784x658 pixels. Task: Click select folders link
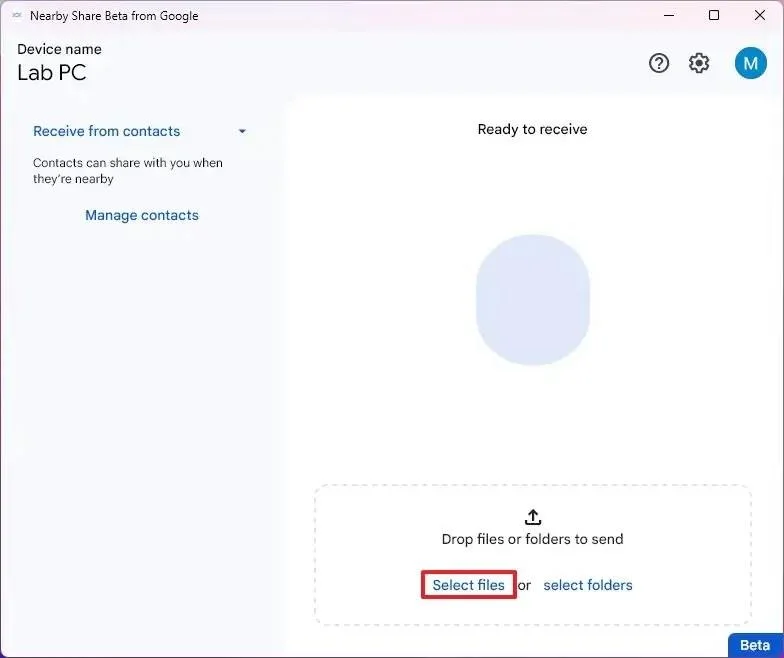pyautogui.click(x=588, y=584)
